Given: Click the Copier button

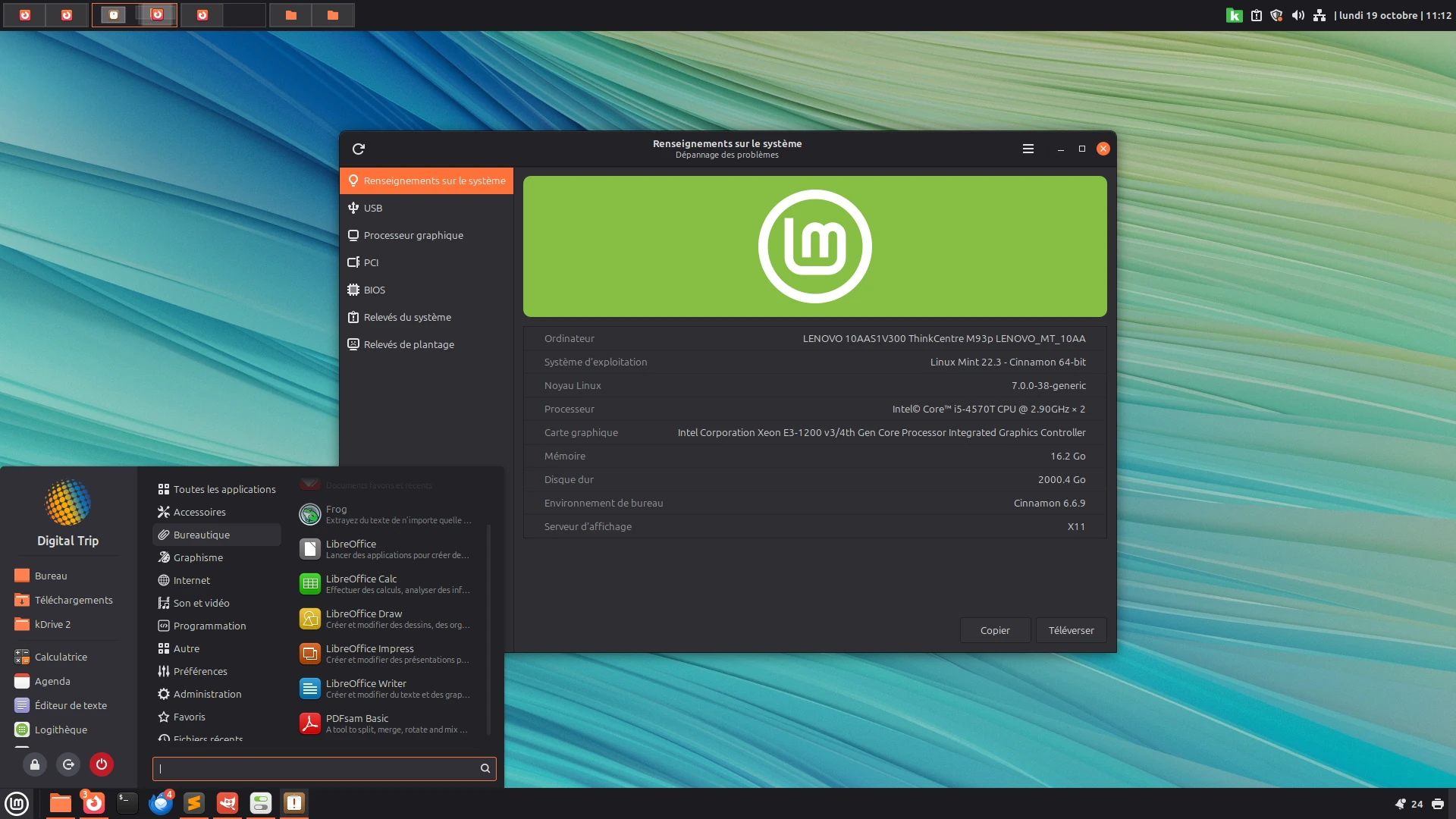Looking at the screenshot, I should tap(995, 630).
